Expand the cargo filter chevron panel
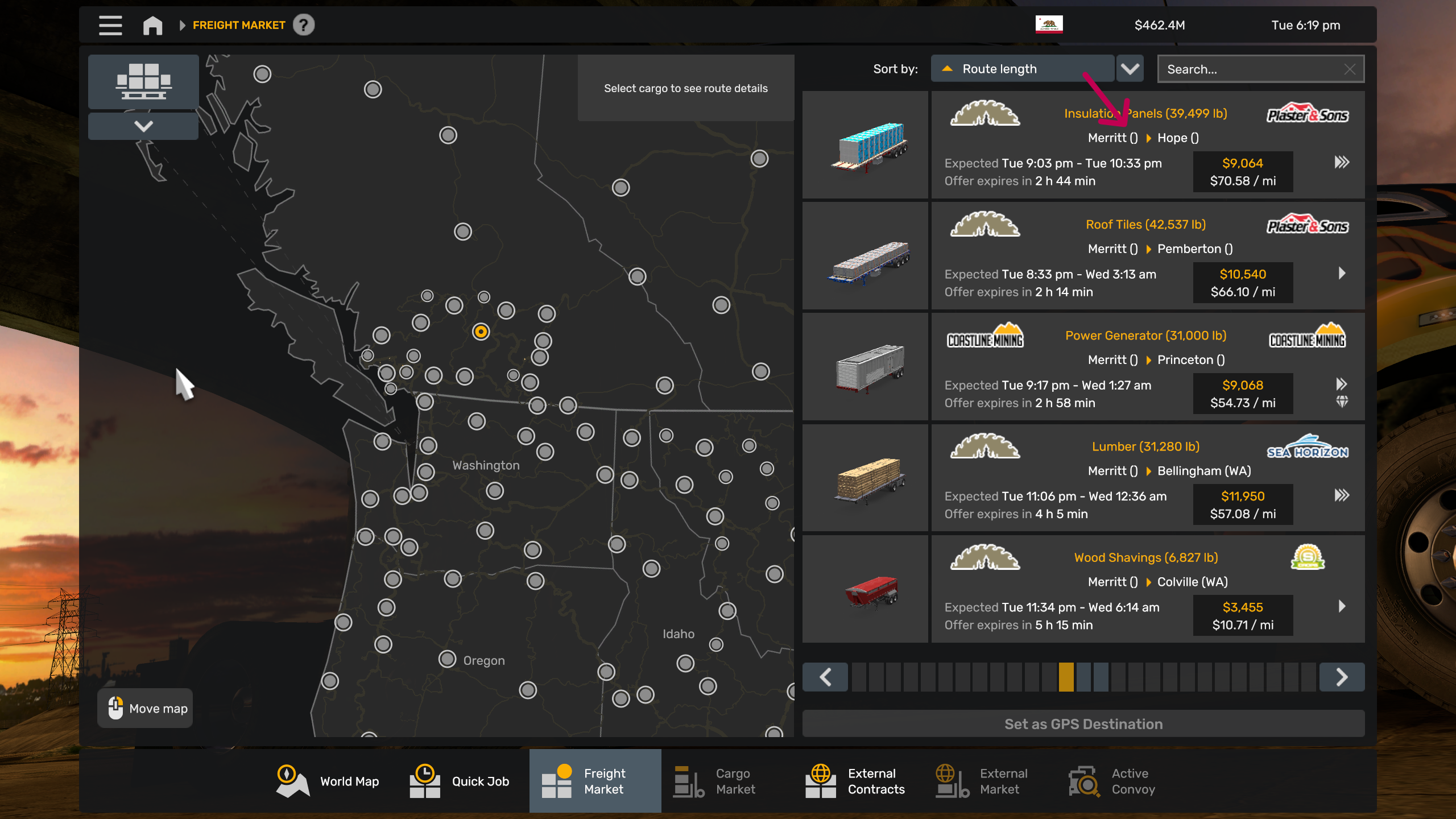The image size is (1456, 819). (x=143, y=126)
